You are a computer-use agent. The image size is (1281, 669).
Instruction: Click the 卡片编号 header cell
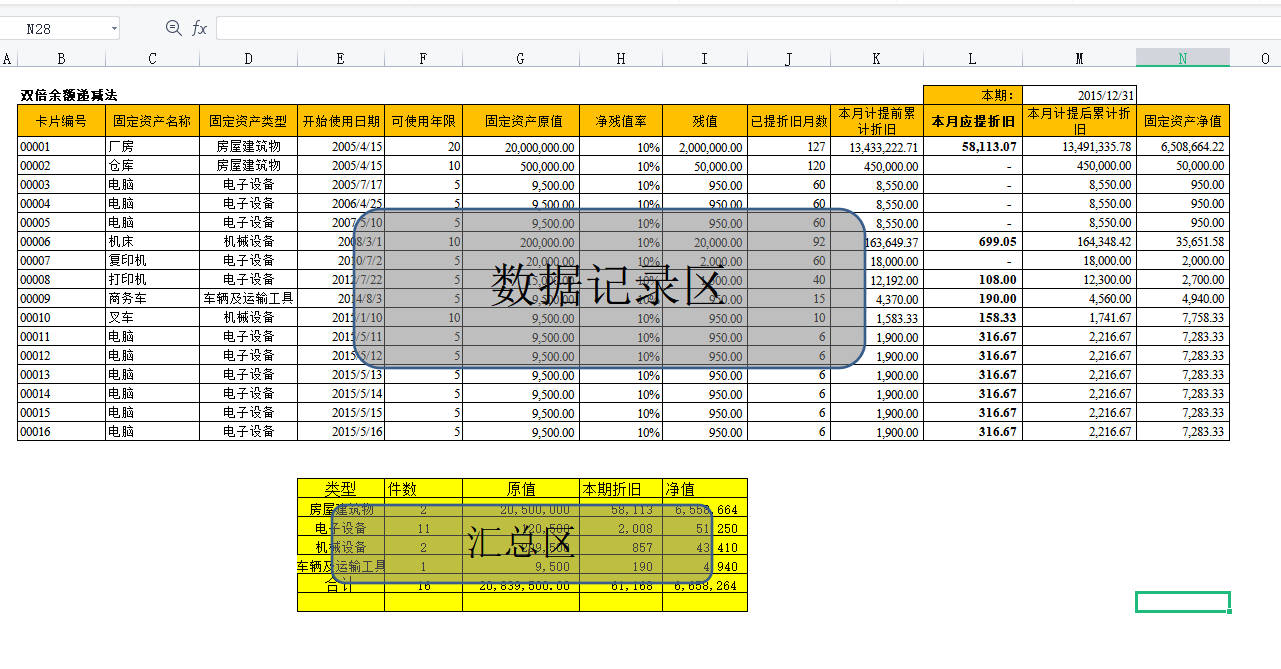[61, 121]
